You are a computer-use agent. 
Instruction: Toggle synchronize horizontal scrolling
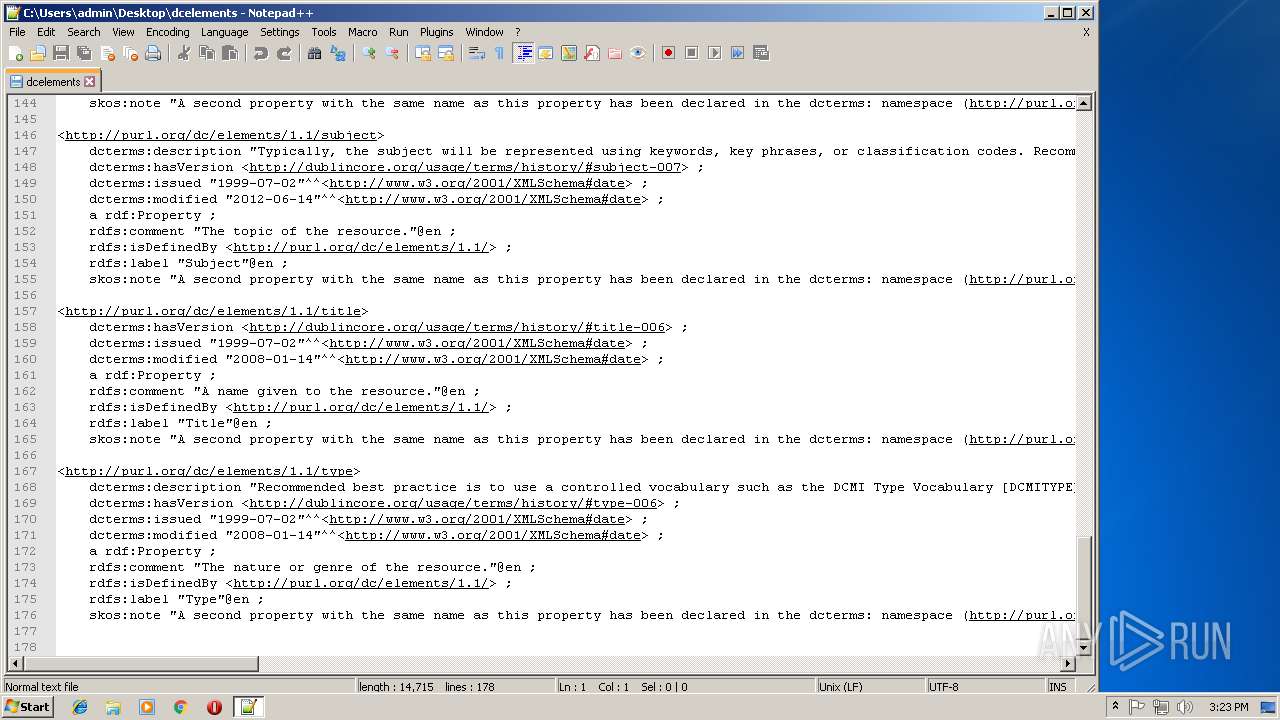click(x=446, y=53)
